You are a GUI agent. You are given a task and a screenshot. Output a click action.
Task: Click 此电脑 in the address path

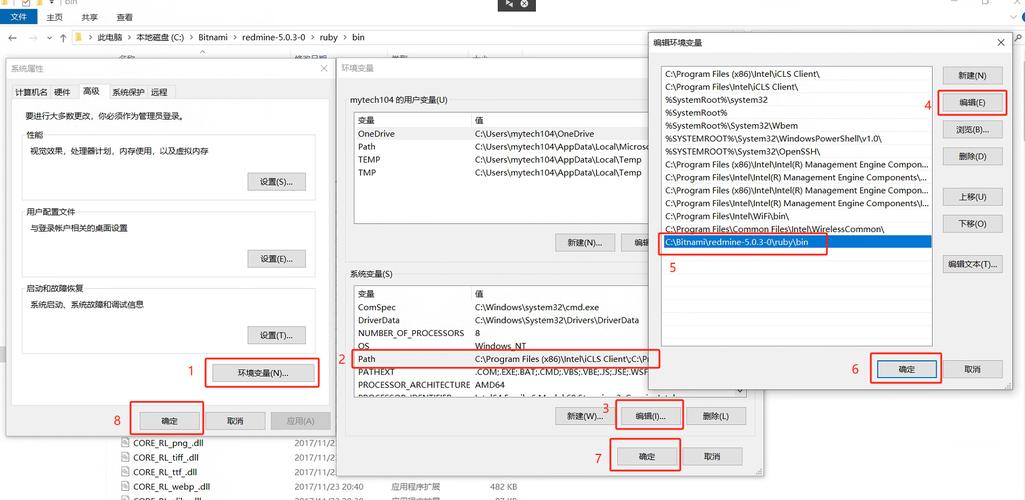click(110, 38)
